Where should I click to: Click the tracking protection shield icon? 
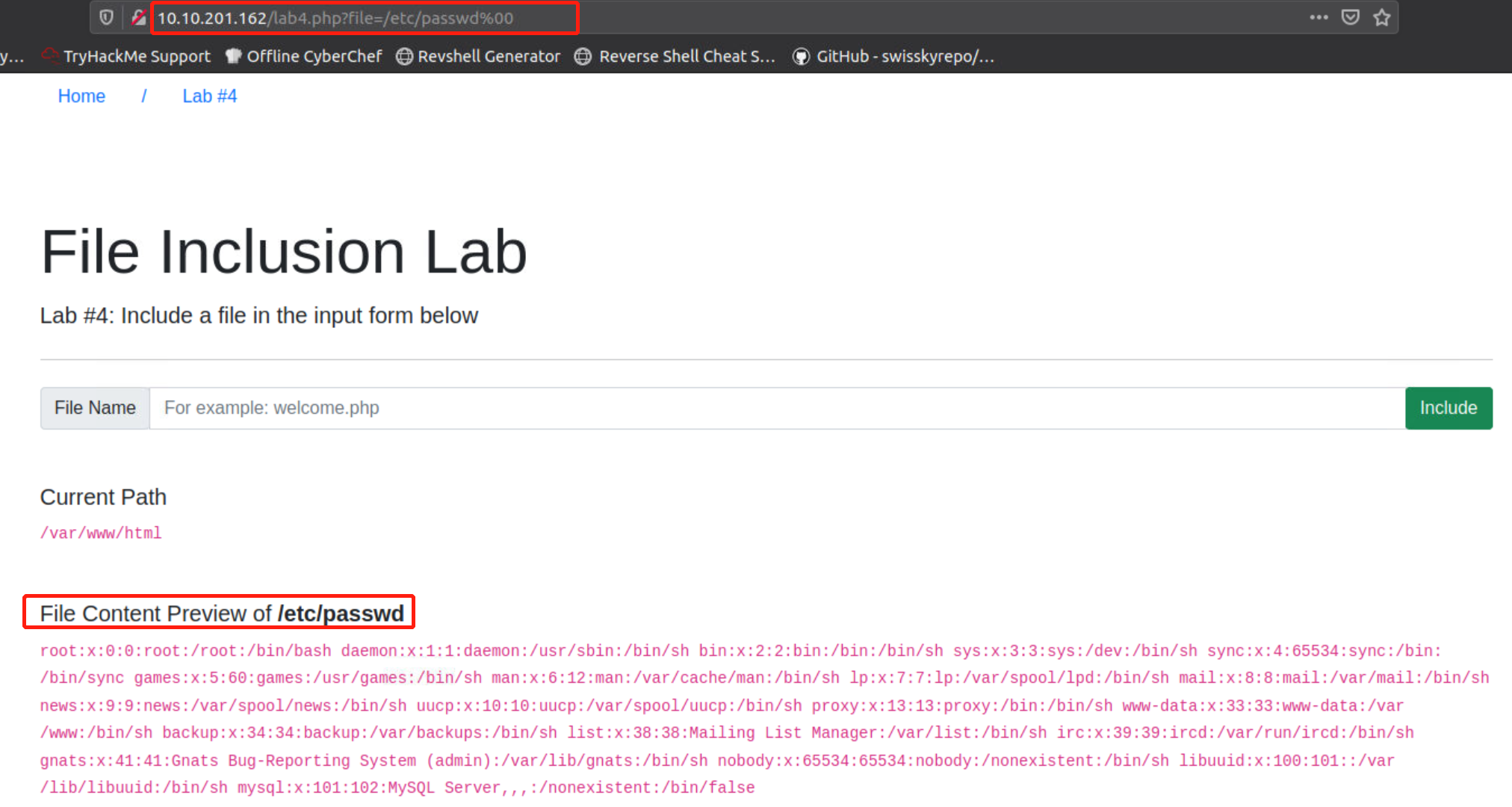106,17
